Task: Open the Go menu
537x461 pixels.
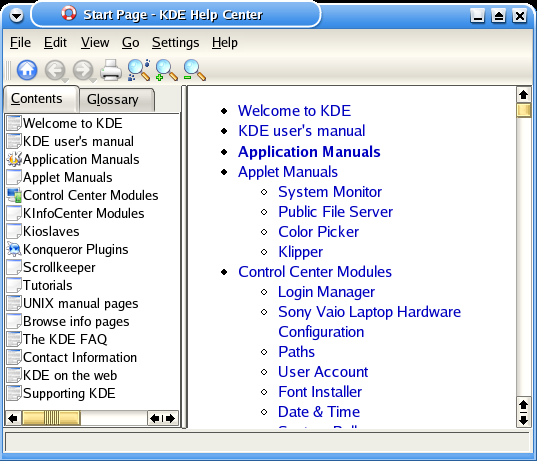Action: [130, 43]
